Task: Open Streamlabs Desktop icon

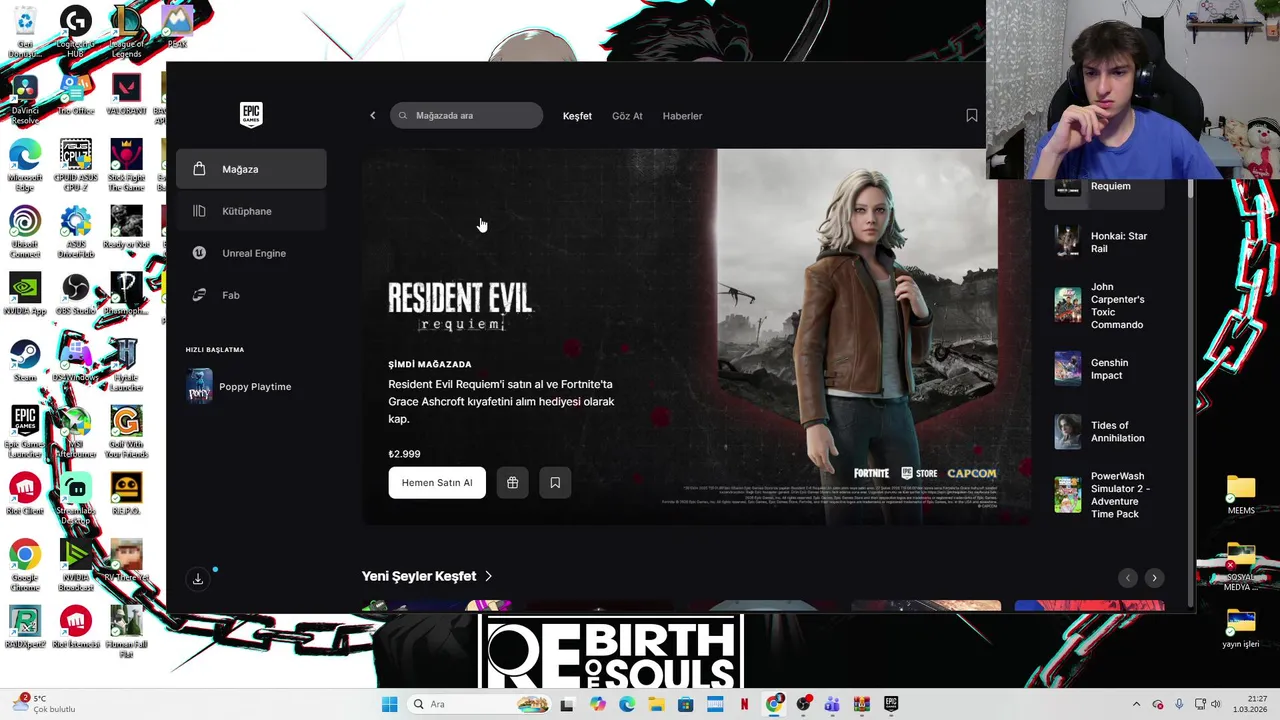Action: click(x=76, y=498)
